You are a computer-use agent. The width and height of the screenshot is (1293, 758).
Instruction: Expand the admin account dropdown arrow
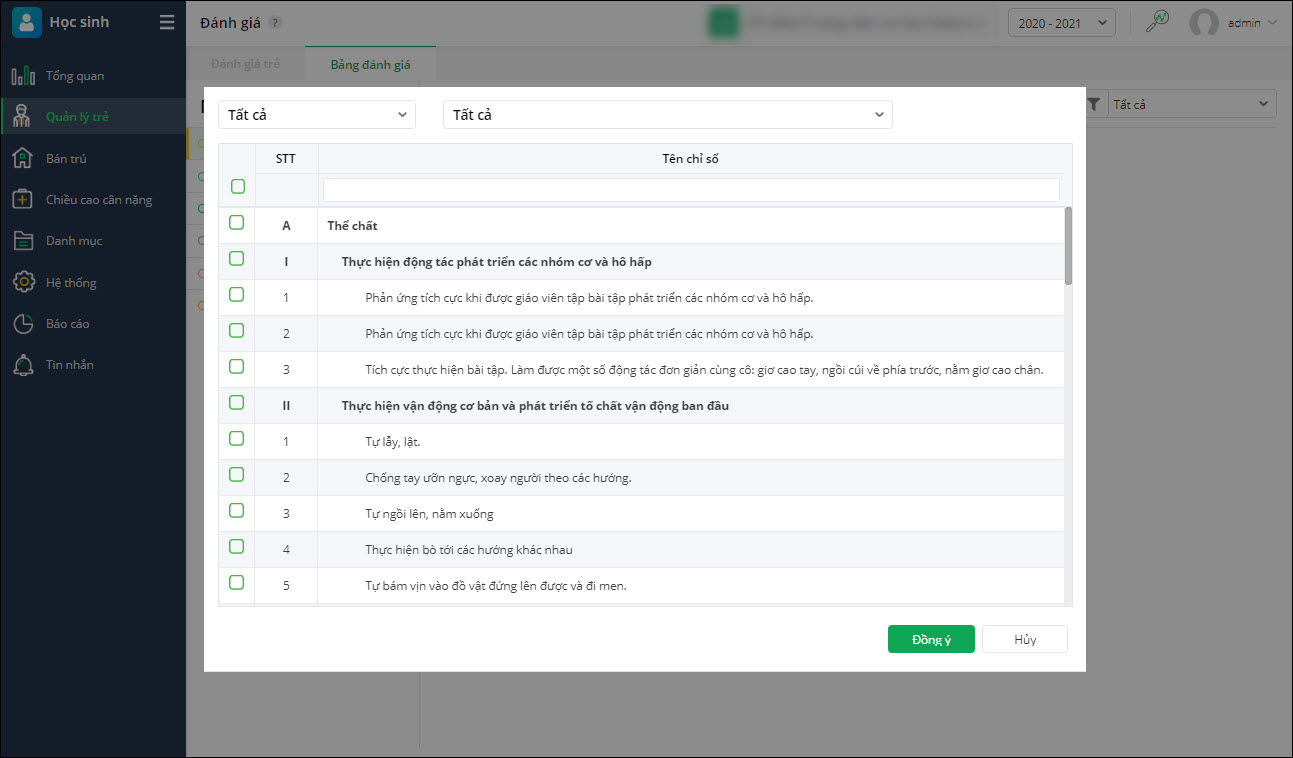1272,23
